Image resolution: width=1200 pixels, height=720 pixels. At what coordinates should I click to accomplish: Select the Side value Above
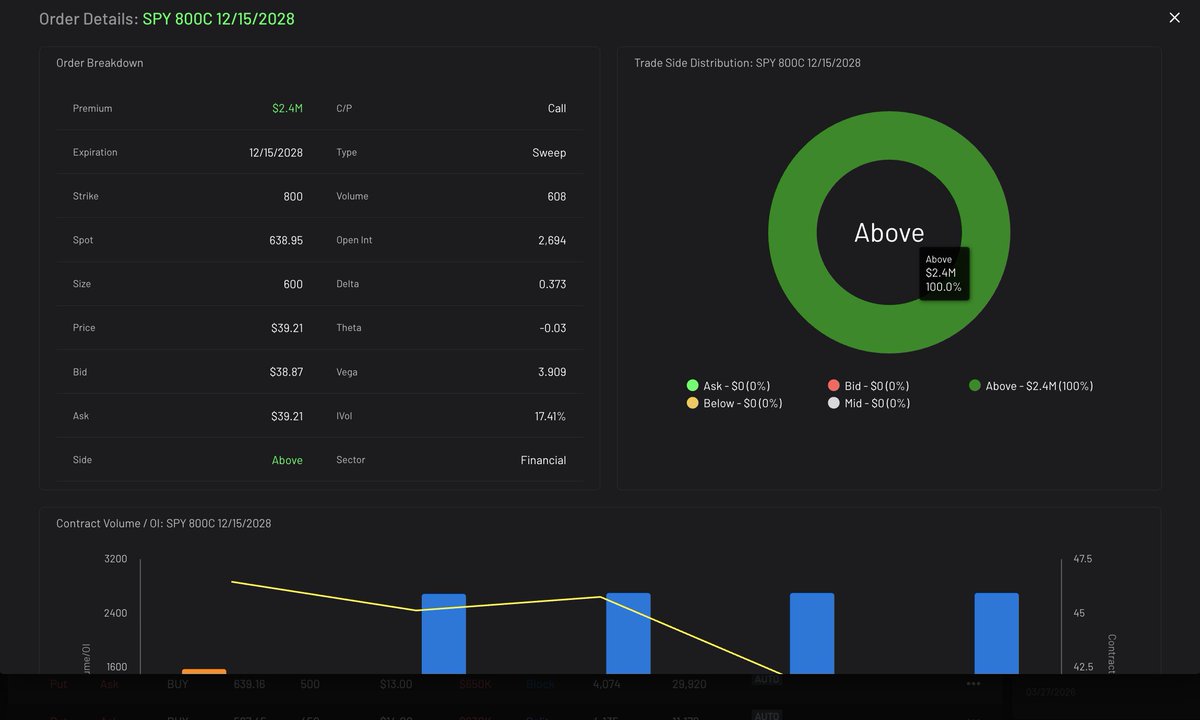(287, 461)
